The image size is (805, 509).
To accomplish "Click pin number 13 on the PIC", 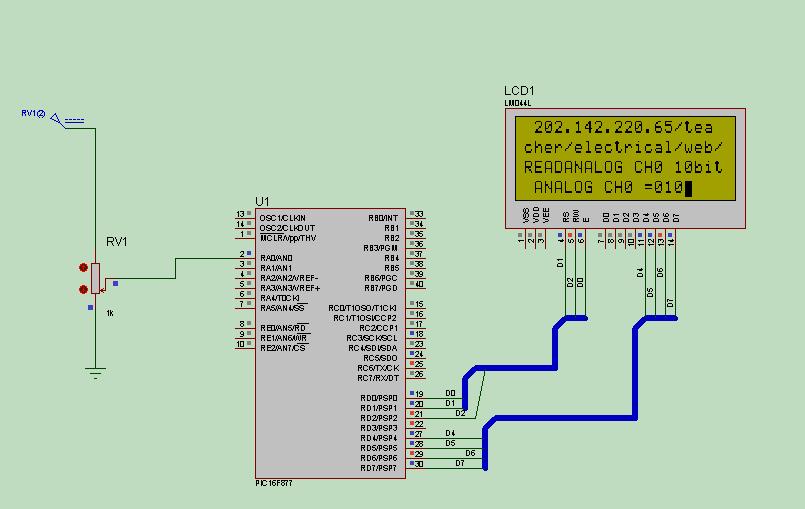I will pos(240,214).
